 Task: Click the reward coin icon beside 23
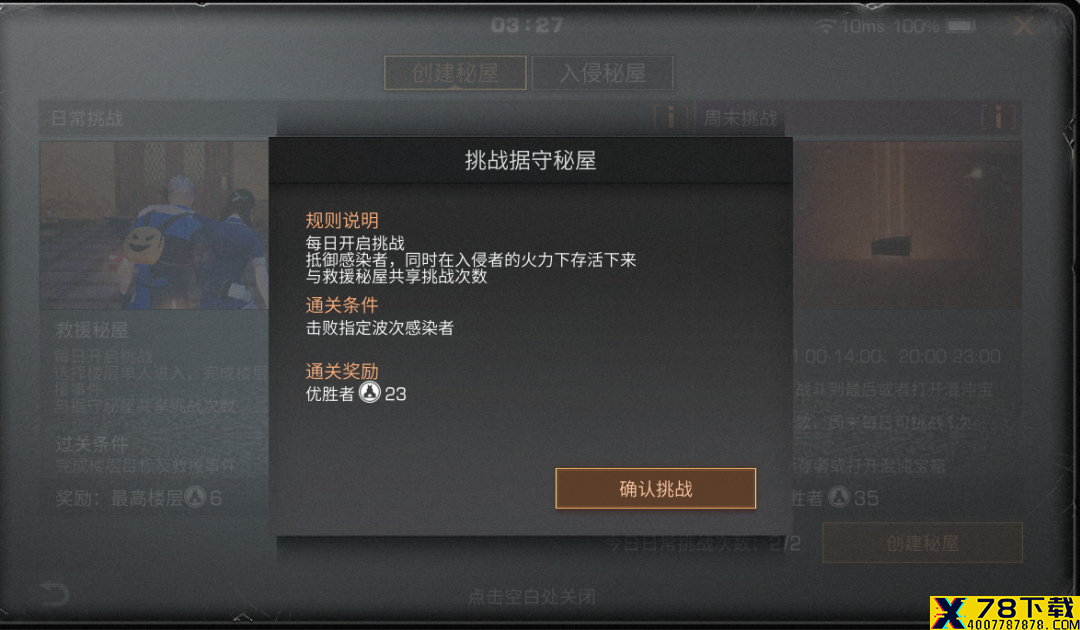point(370,394)
